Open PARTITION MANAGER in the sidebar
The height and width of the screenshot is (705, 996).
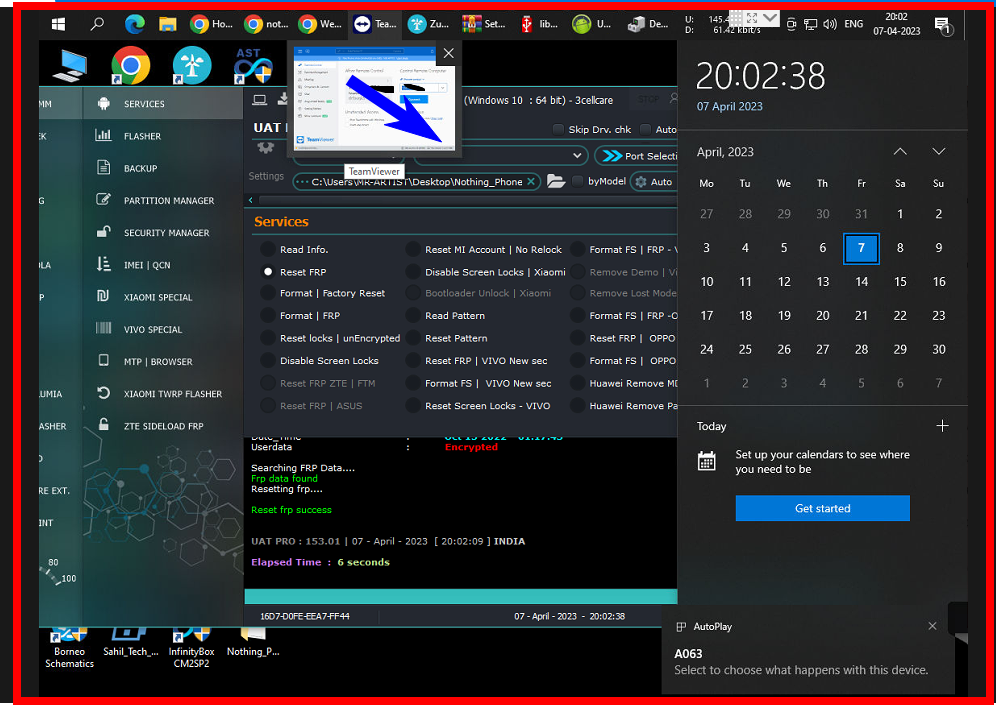(x=163, y=200)
